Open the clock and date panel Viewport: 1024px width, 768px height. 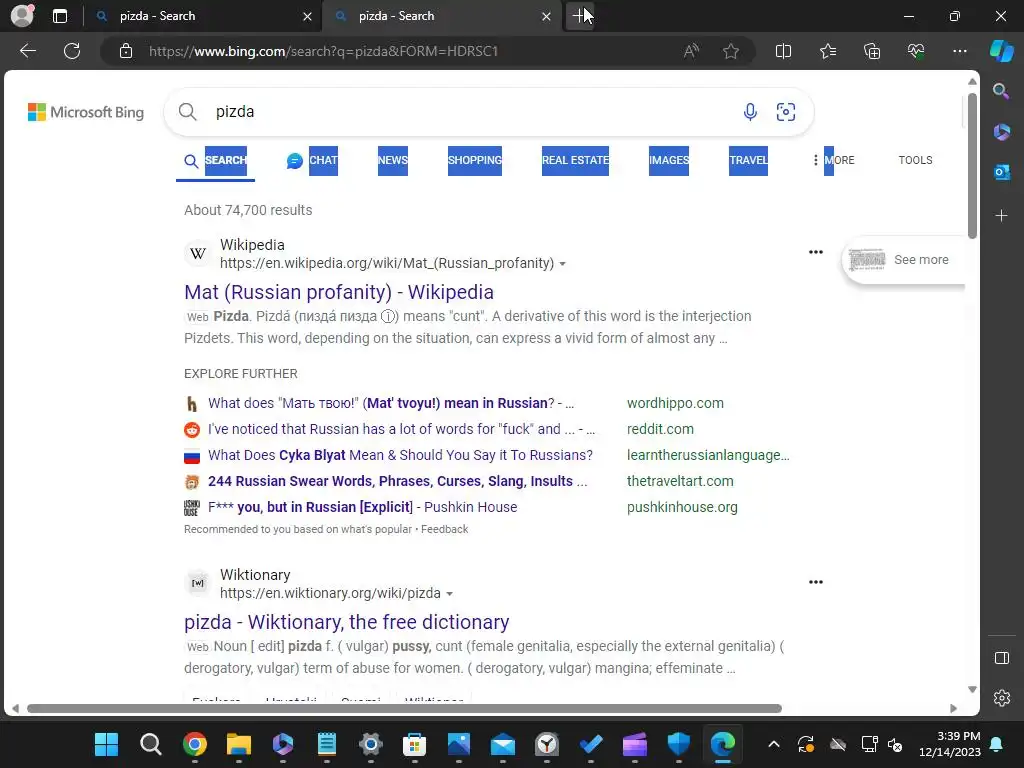pyautogui.click(x=950, y=744)
